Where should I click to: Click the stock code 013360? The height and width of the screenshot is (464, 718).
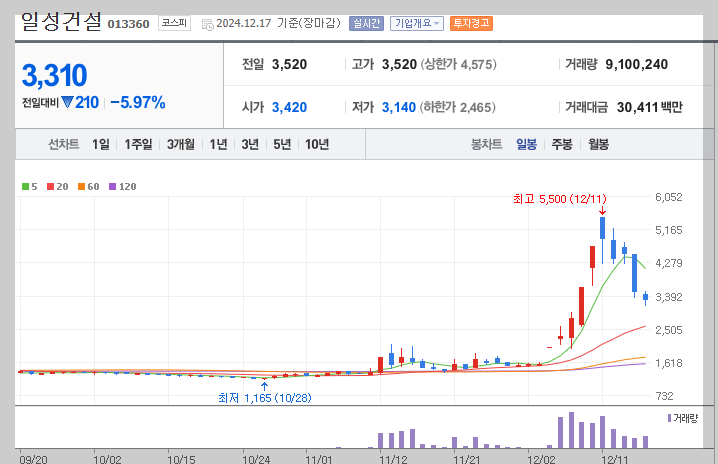click(x=128, y=24)
